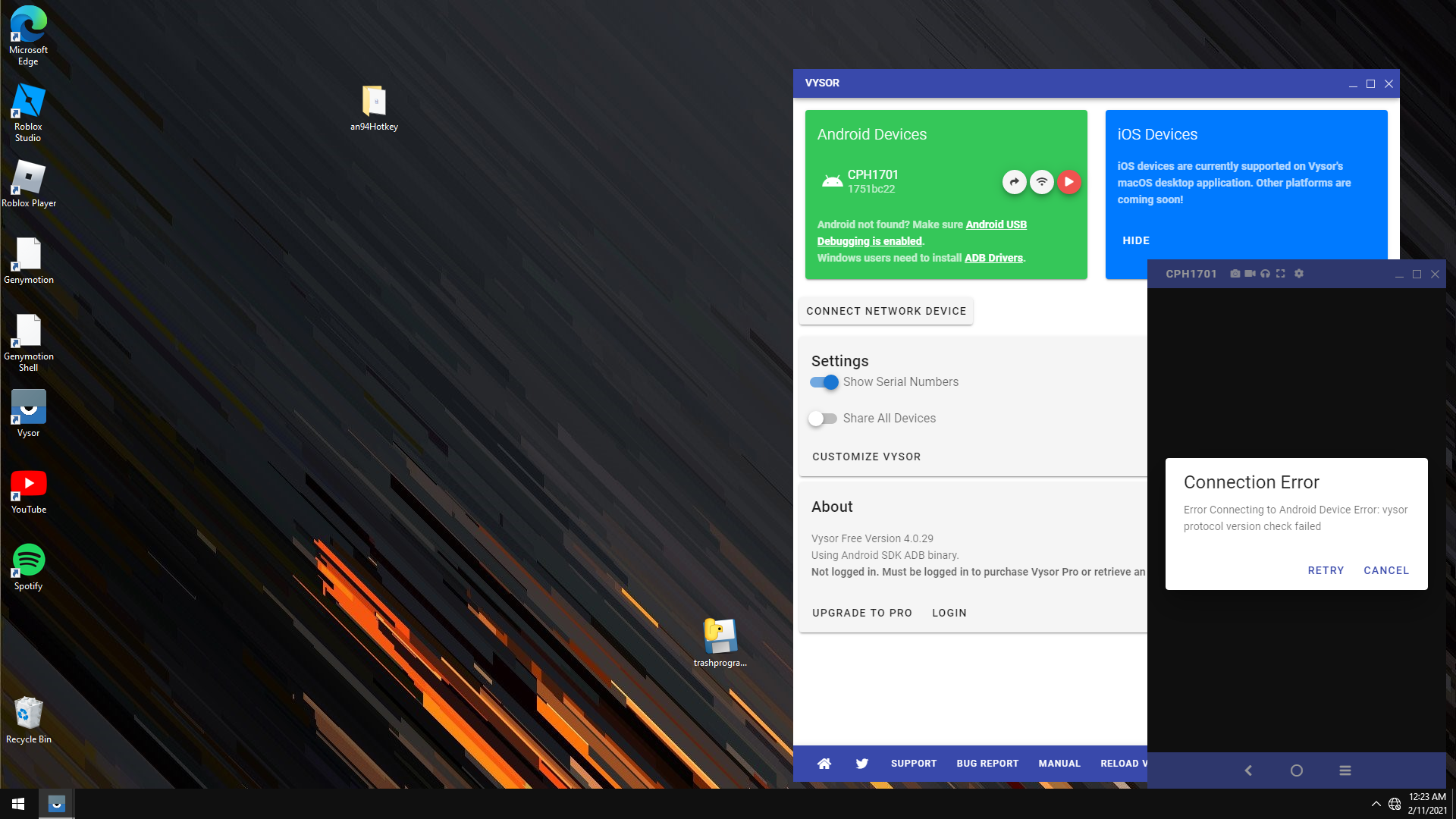This screenshot has height=819, width=1456.
Task: Enter fullscreen mode in the CPH1701 window
Action: coord(1281,274)
